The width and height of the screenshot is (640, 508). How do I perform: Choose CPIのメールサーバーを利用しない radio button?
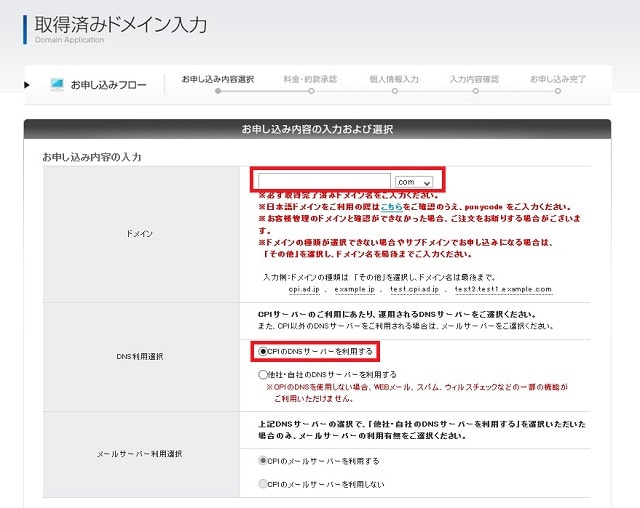point(263,484)
